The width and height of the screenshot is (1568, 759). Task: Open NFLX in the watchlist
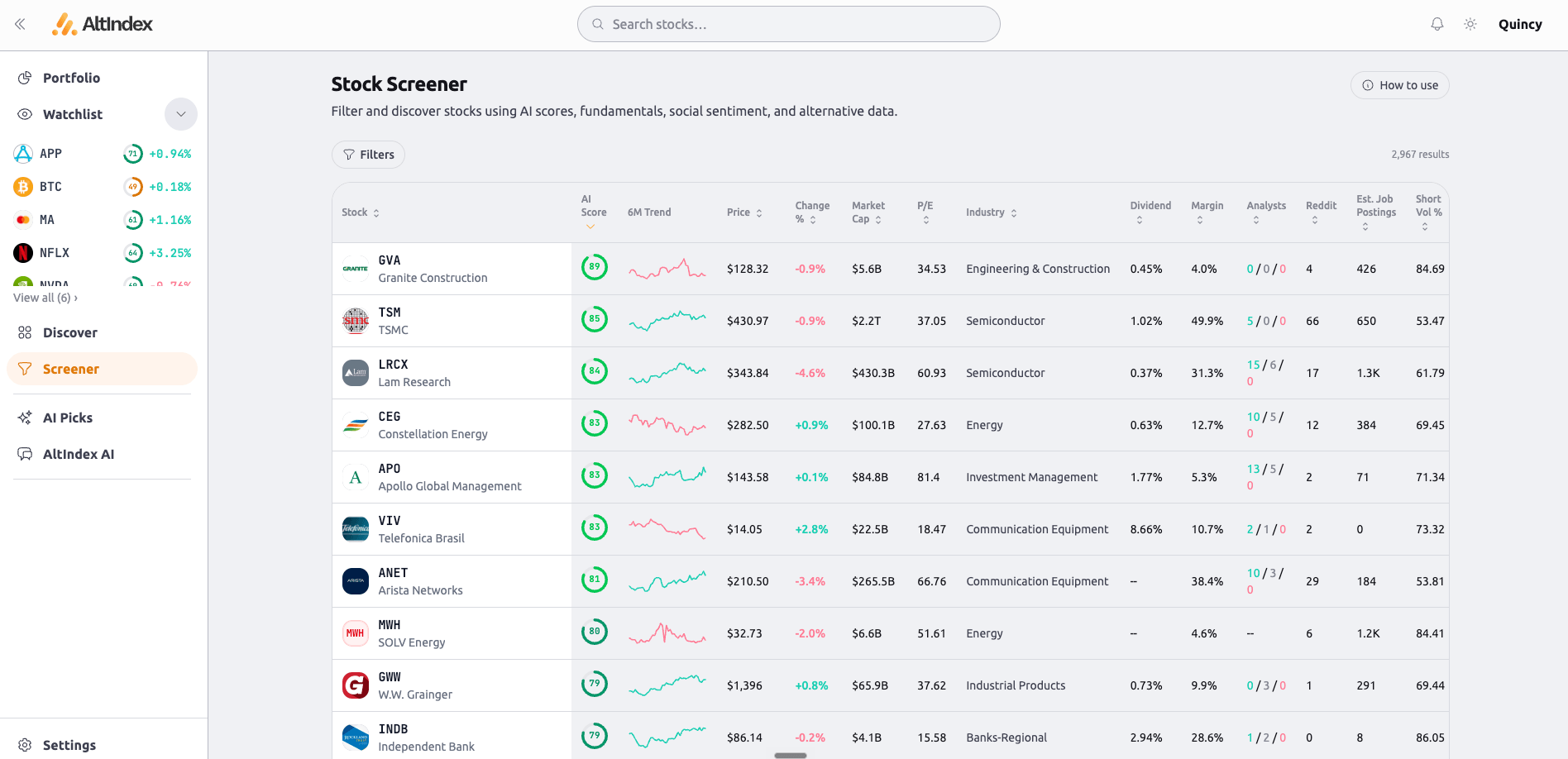coord(103,253)
